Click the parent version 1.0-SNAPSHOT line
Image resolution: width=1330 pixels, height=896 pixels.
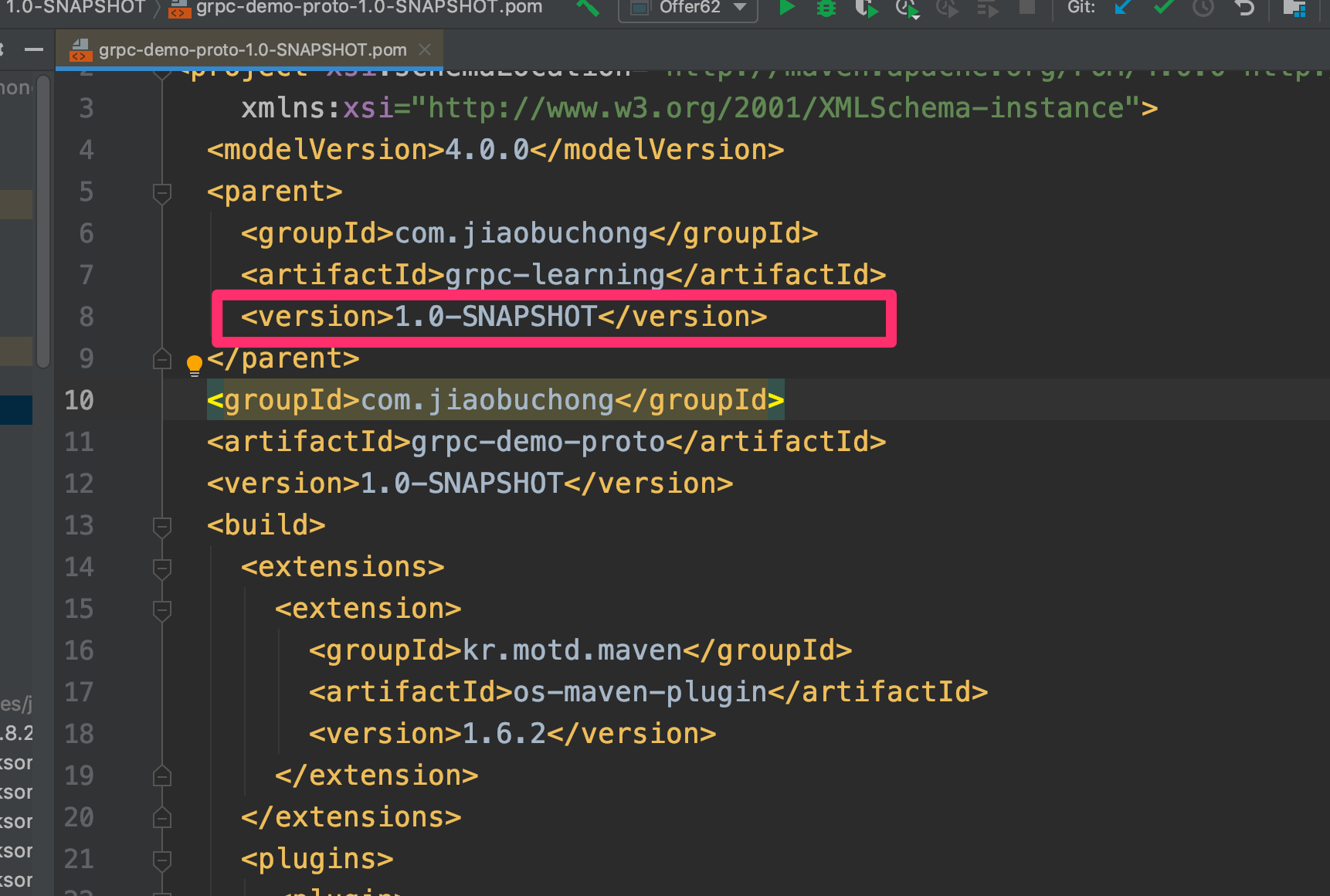(x=504, y=317)
